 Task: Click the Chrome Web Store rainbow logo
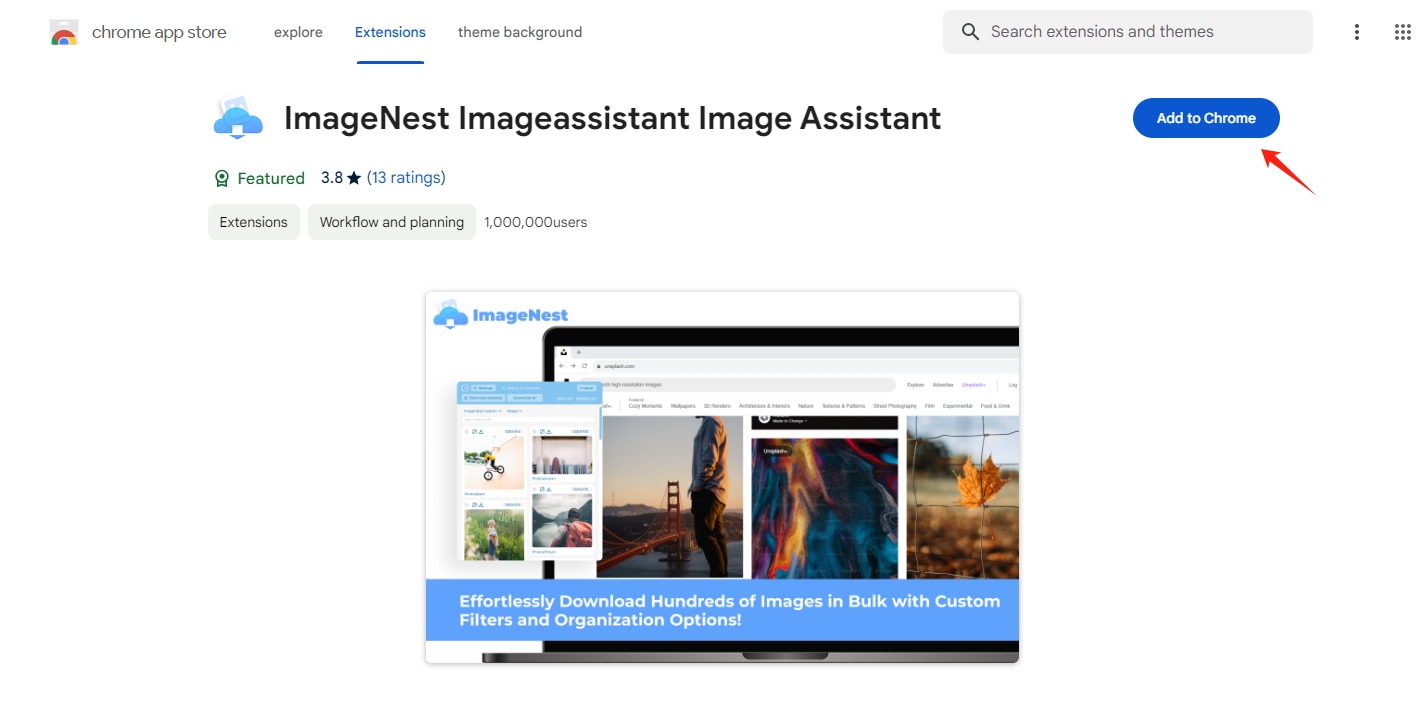[x=64, y=32]
